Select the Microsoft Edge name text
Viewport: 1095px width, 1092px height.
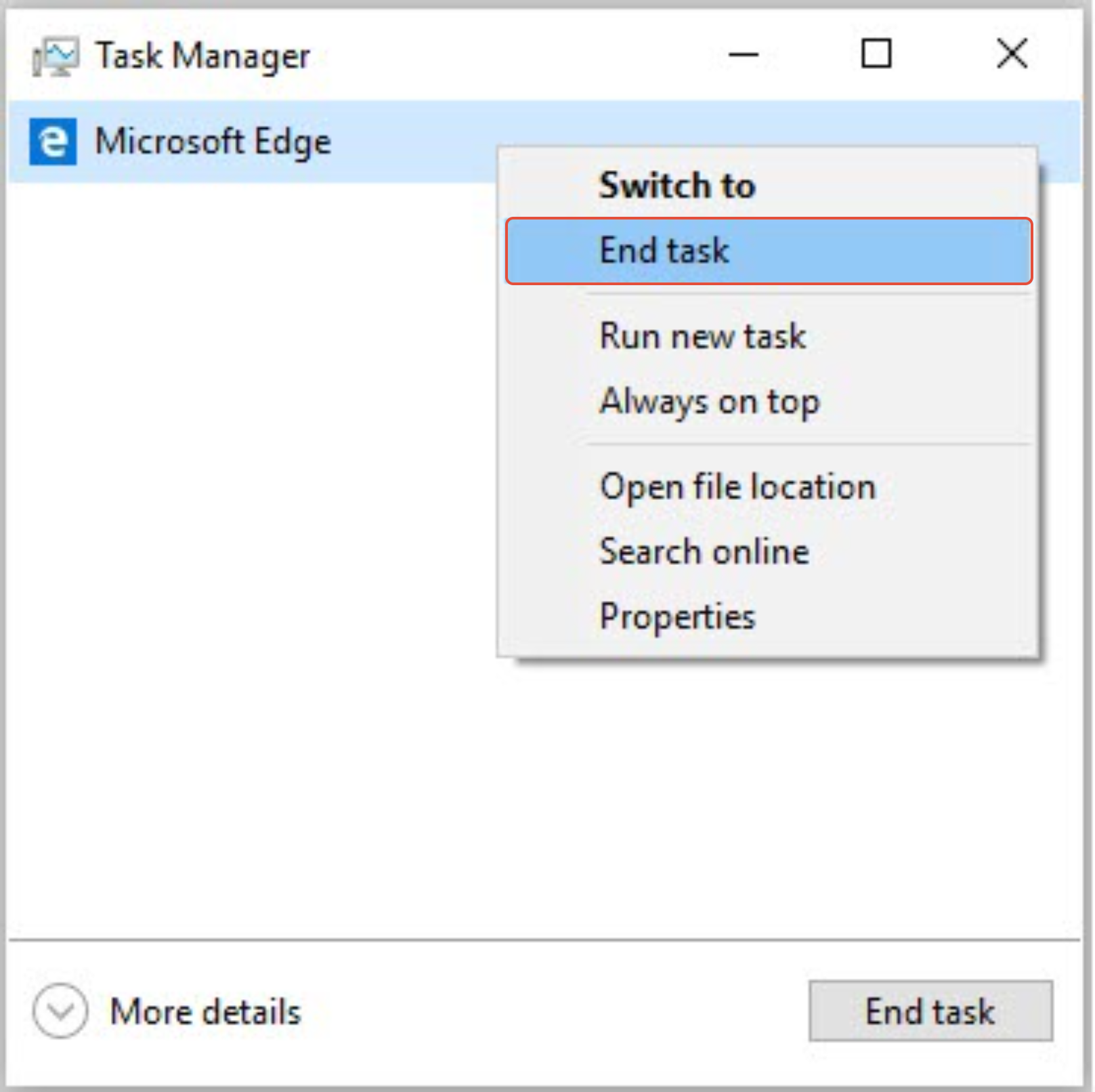point(213,142)
